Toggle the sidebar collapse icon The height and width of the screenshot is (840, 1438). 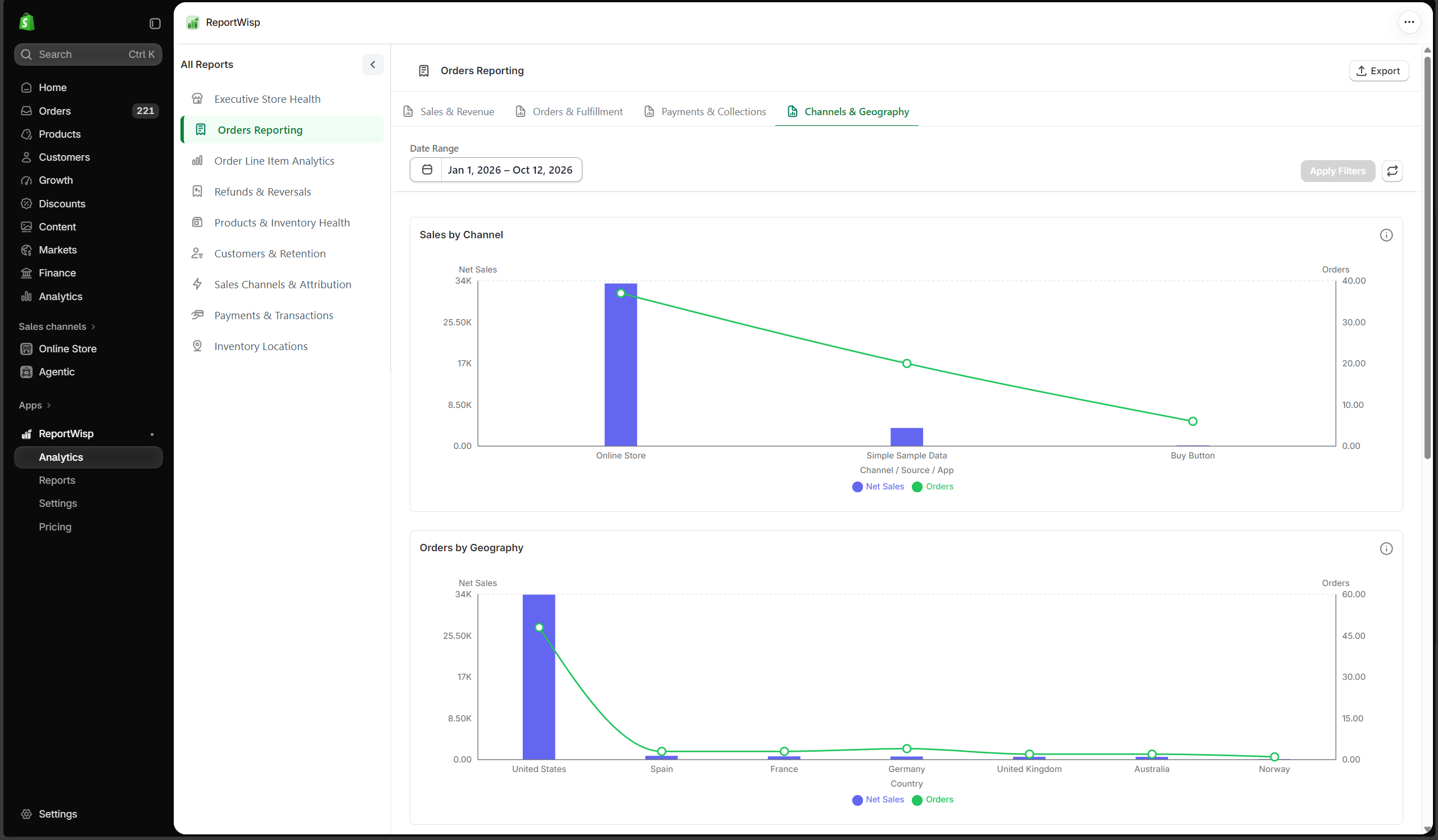155,24
